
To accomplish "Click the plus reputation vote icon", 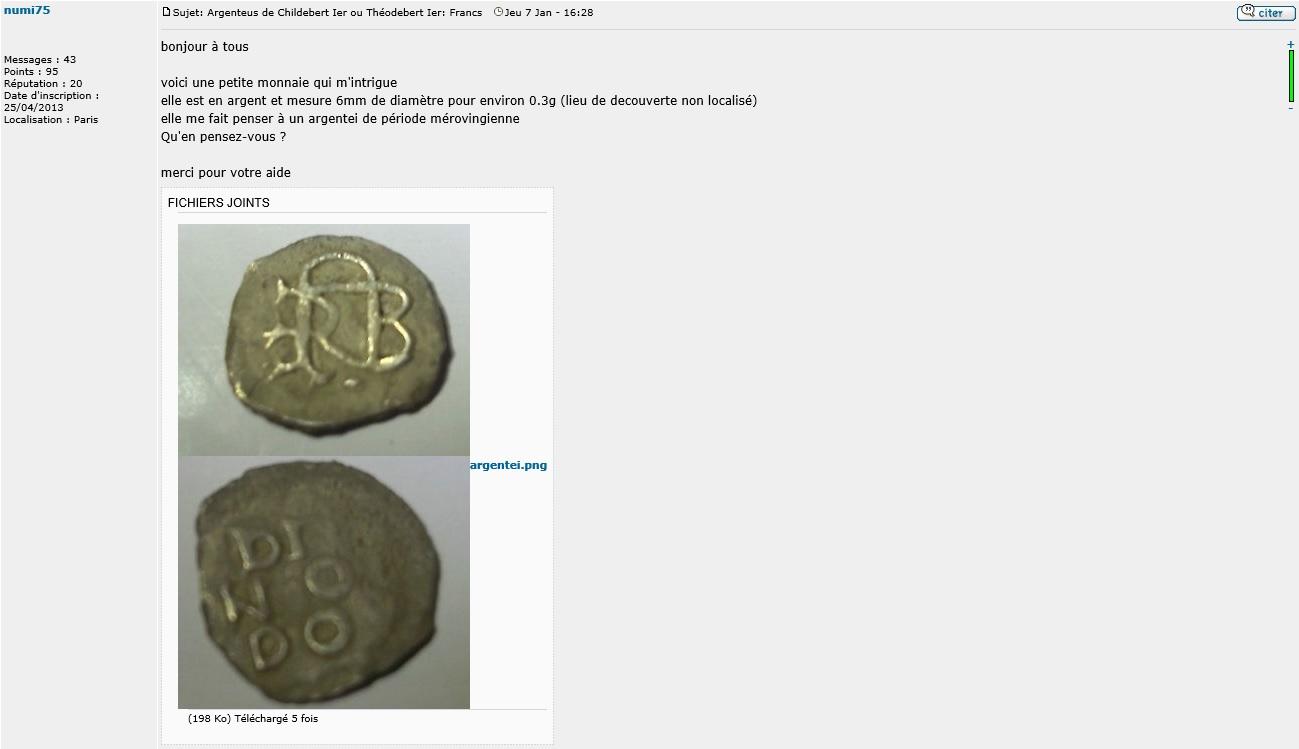I will coord(1291,44).
